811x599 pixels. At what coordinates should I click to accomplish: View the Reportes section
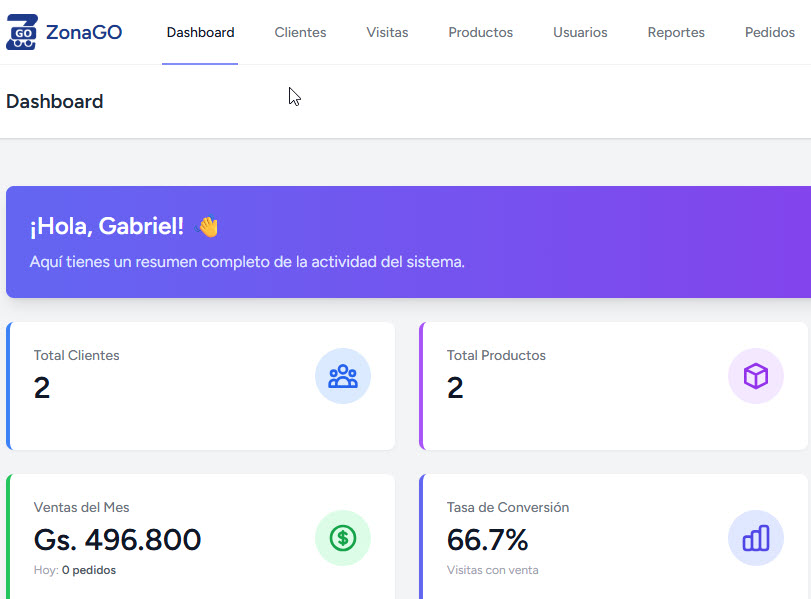pos(676,32)
